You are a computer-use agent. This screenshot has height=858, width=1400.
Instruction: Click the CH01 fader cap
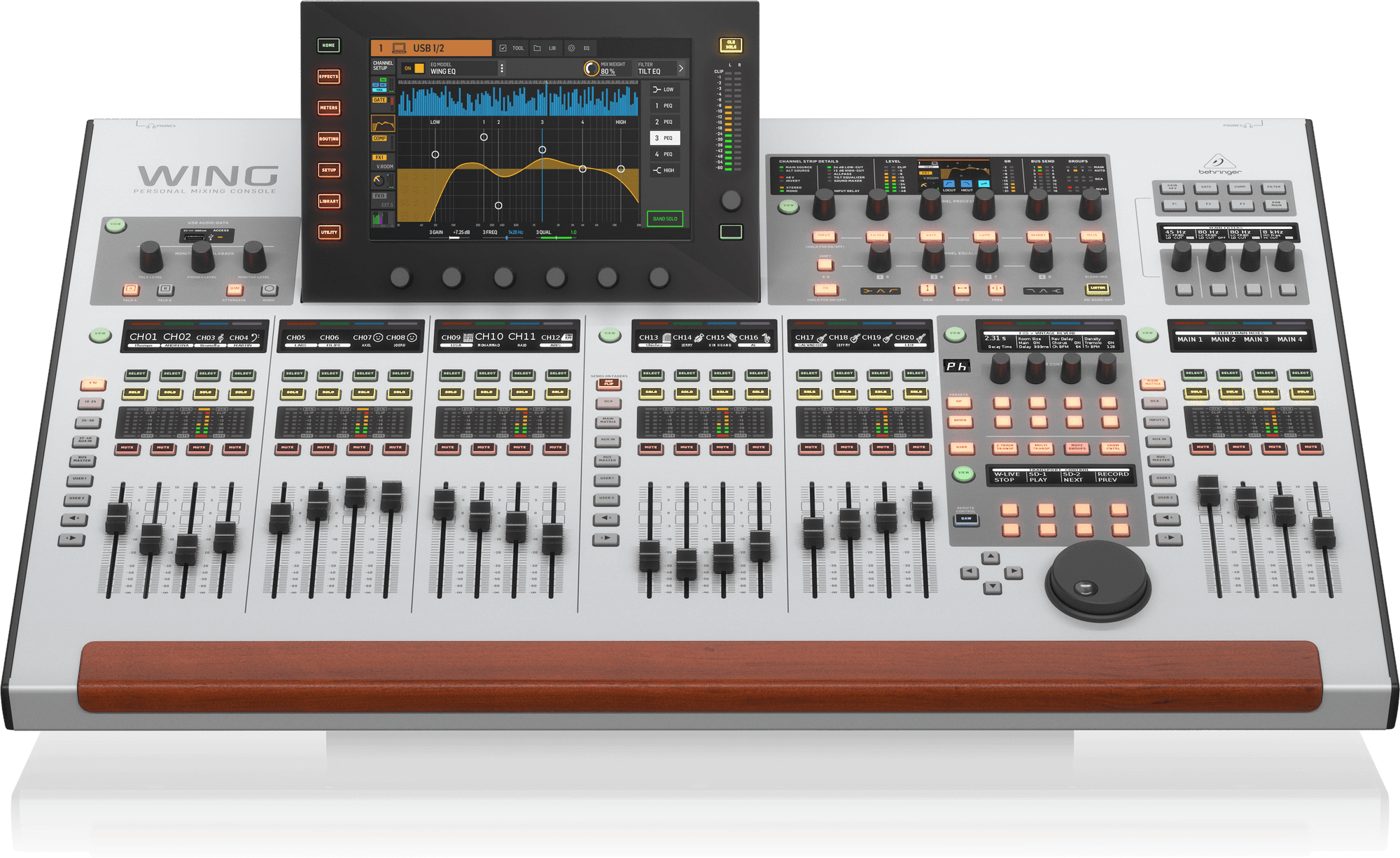(x=116, y=518)
